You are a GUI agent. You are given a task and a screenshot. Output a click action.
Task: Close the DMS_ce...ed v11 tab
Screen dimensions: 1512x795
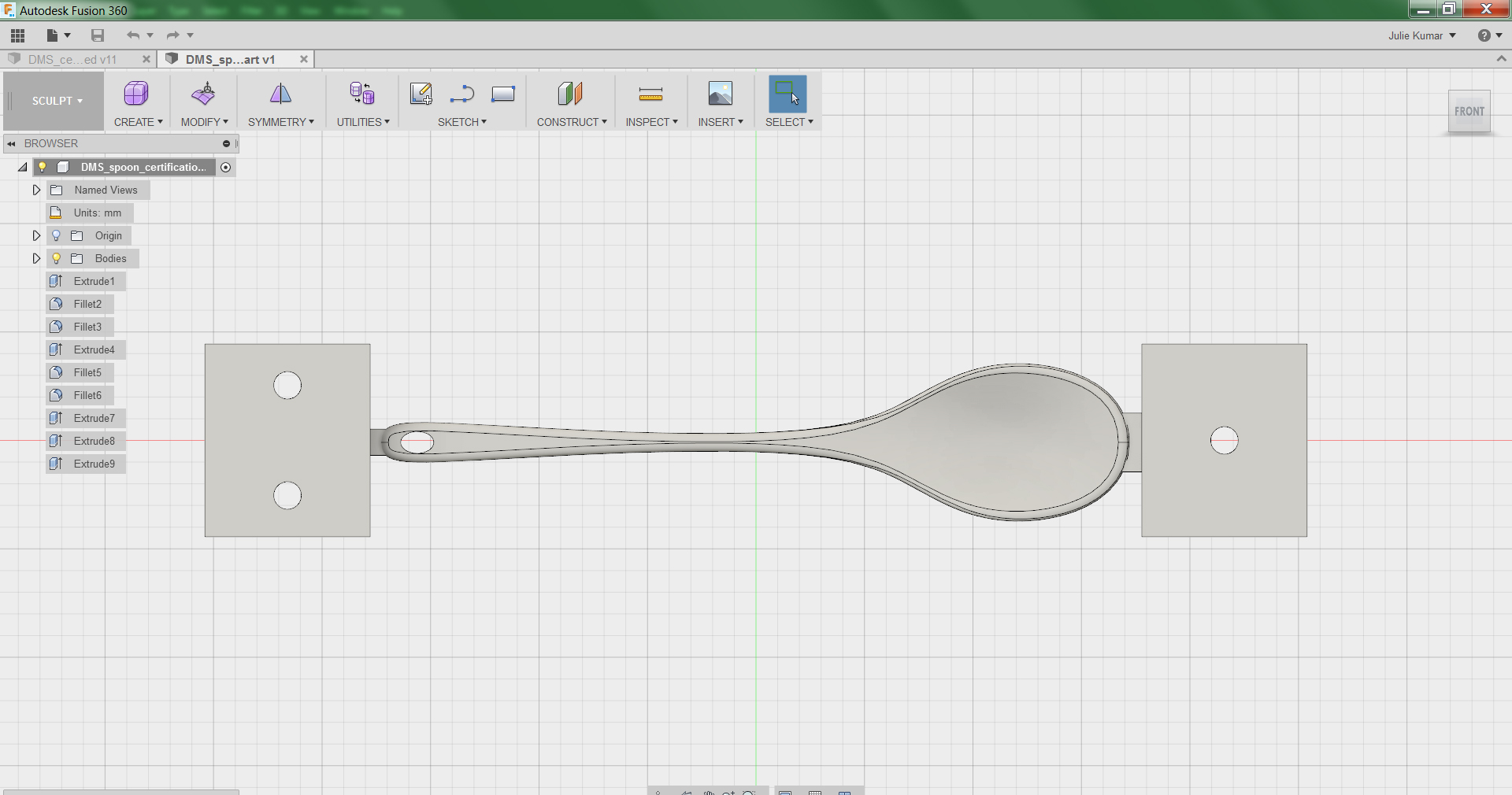pos(146,59)
